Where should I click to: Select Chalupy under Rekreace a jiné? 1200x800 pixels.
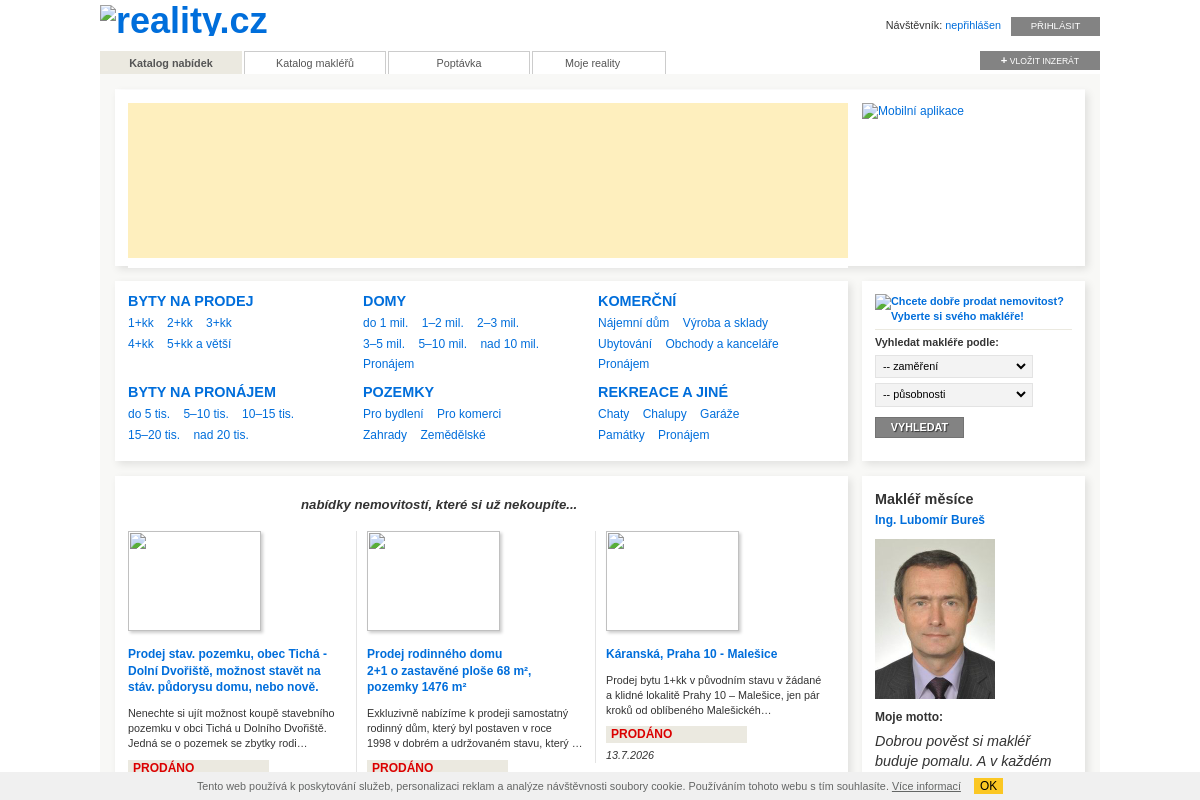665,414
